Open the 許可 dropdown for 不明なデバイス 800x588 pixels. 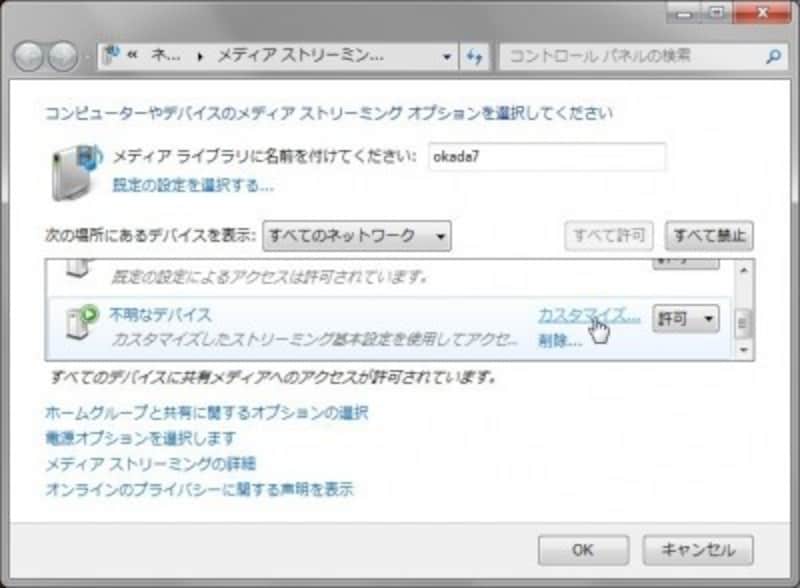tap(686, 319)
